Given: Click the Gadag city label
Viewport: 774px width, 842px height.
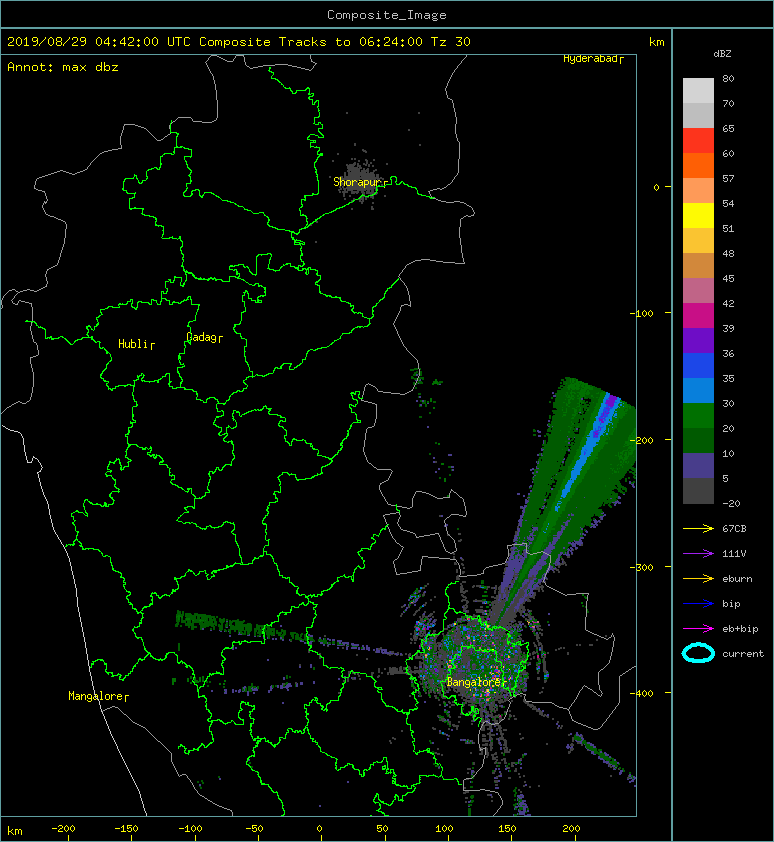Looking at the screenshot, I should pyautogui.click(x=201, y=337).
